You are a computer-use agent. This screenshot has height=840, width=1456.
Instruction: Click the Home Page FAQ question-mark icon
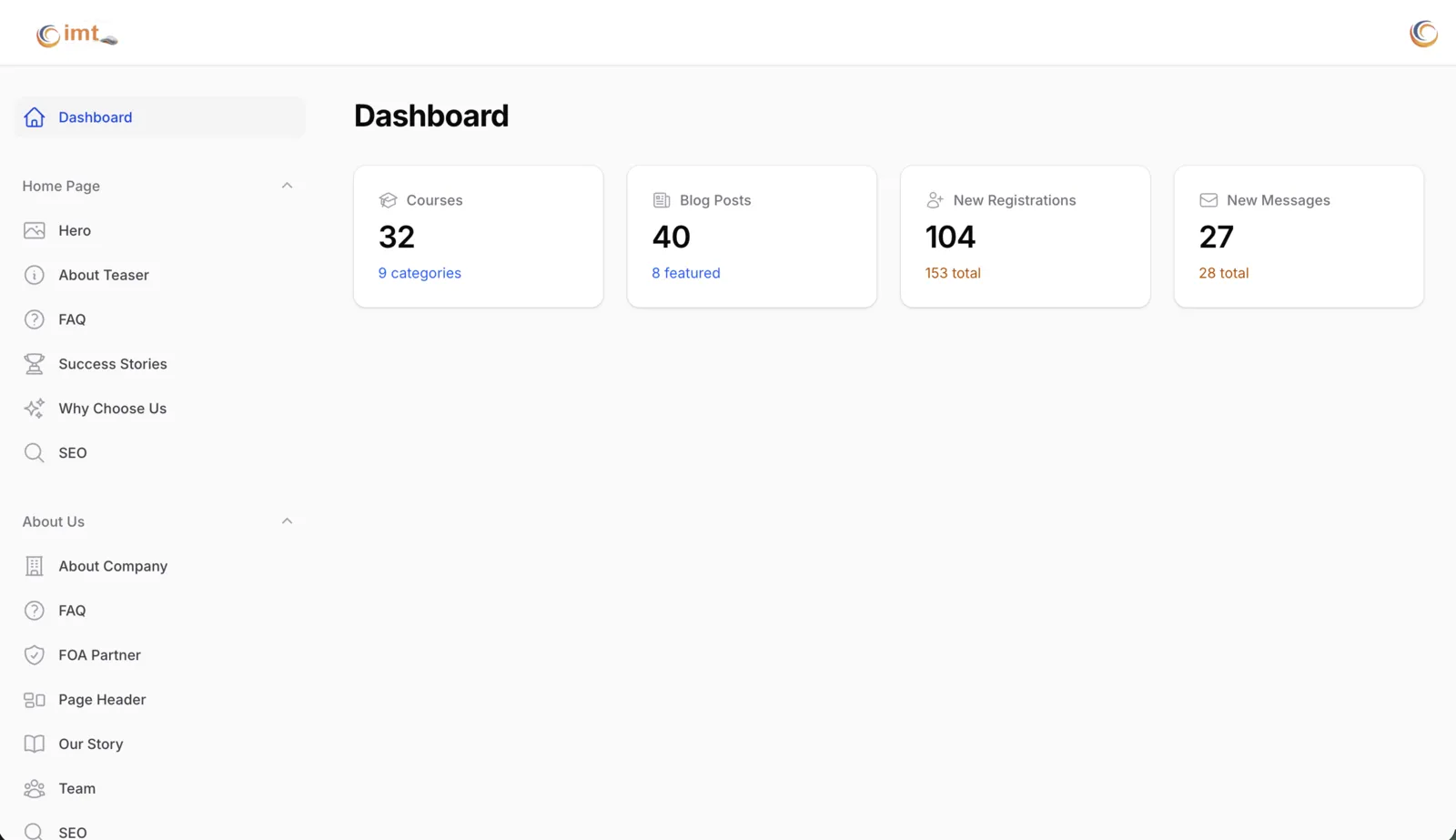[x=35, y=319]
